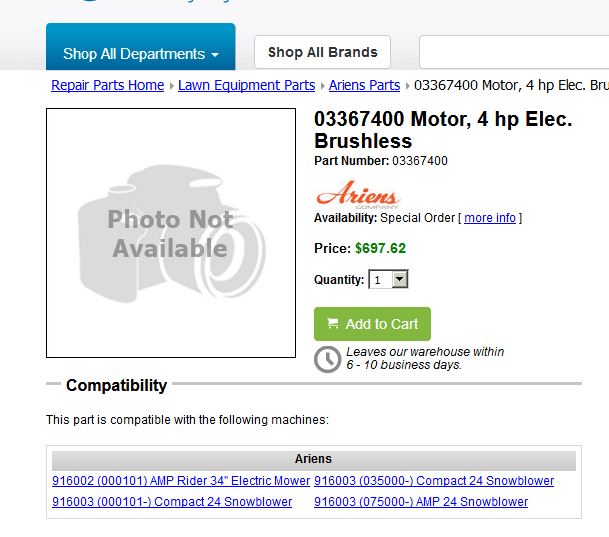Click the $697.62 price text

tap(380, 248)
